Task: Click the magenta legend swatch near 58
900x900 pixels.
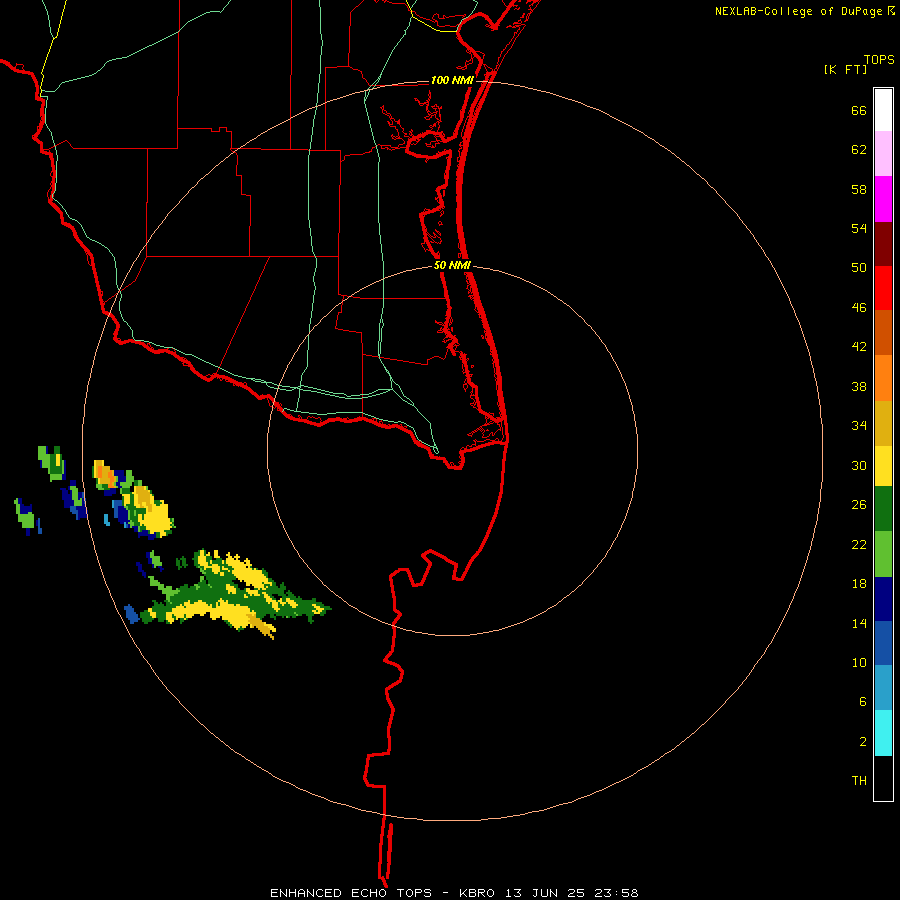Action: [x=883, y=199]
